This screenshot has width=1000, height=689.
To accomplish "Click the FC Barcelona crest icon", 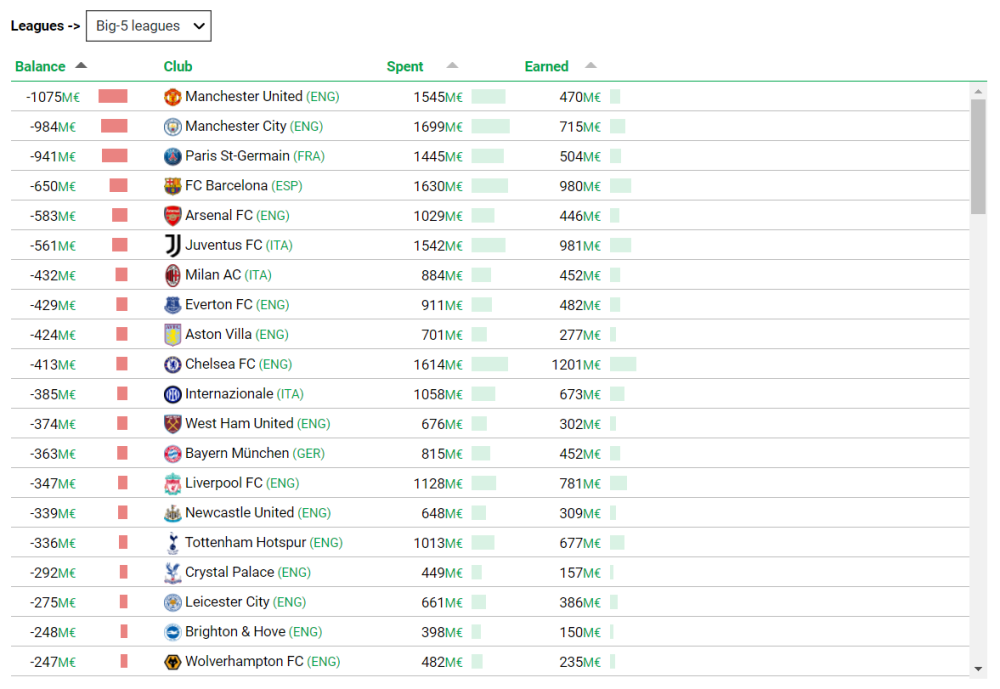I will (x=172, y=186).
